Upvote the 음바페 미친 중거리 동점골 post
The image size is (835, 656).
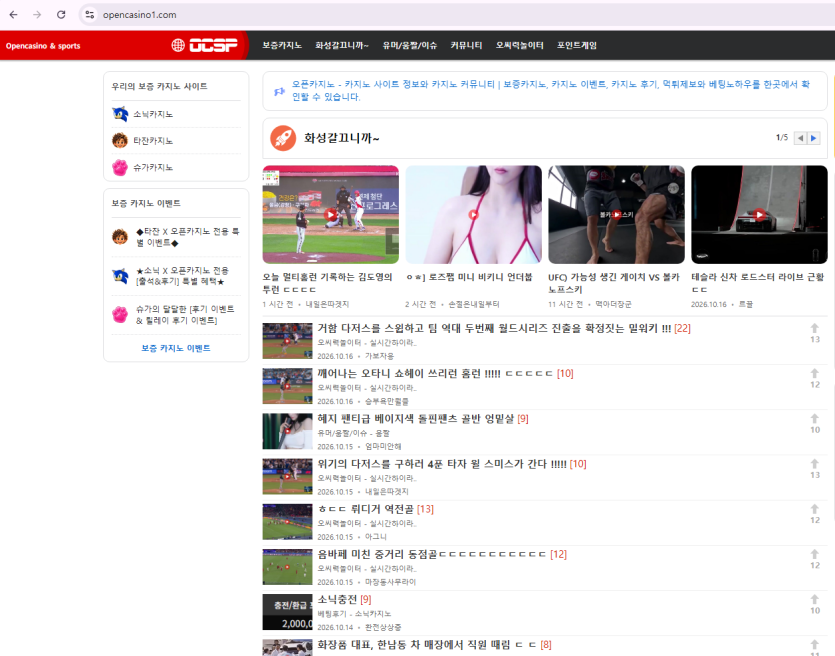(815, 554)
